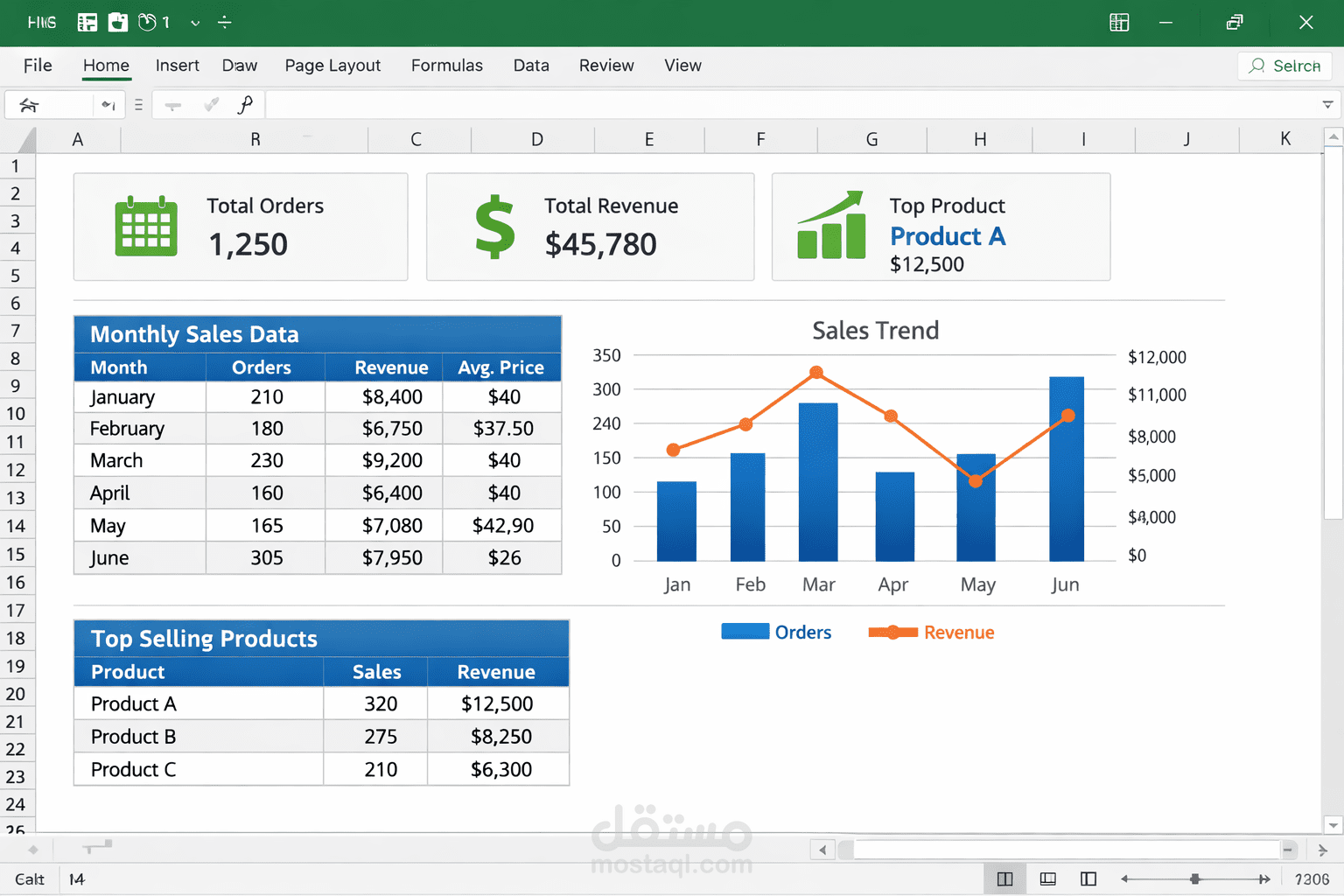
Task: Select the Product B cell
Action: click(199, 737)
